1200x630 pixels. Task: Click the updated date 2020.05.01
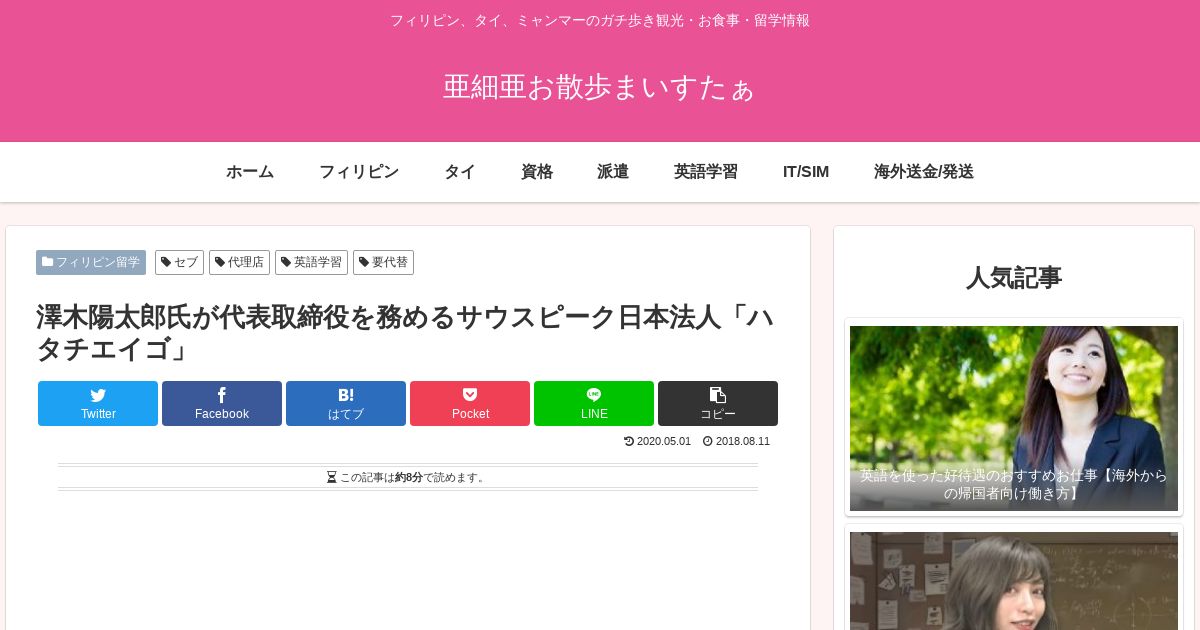click(664, 441)
